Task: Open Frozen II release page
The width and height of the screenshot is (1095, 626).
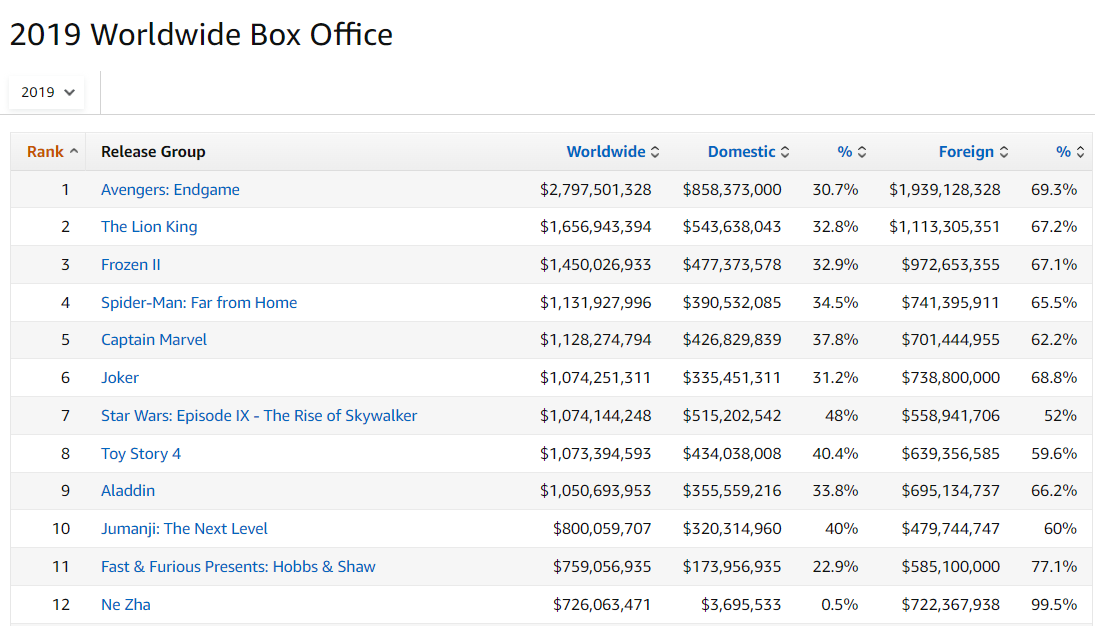Action: coord(131,265)
